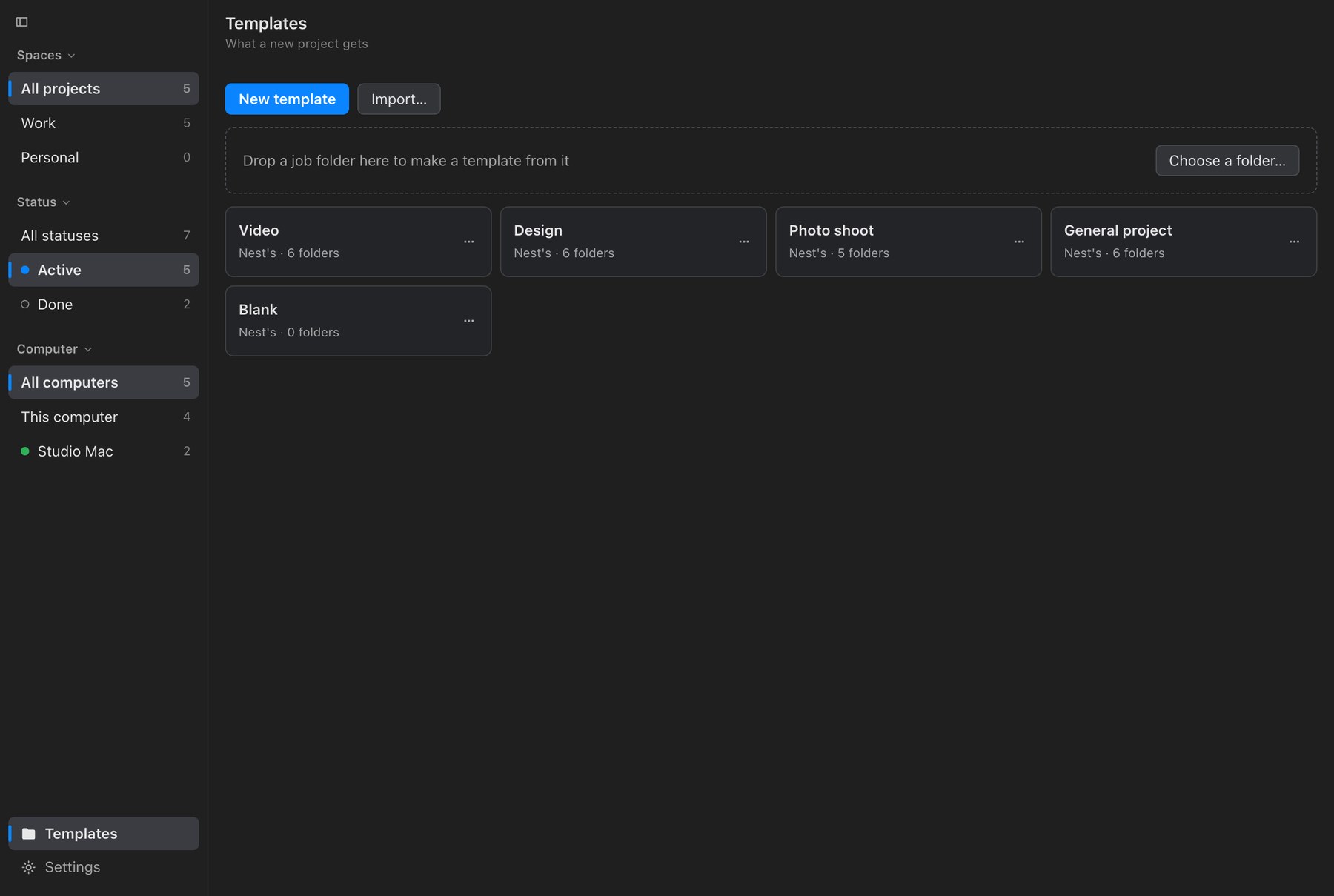Open the Video template card
The width and height of the screenshot is (1334, 896).
[358, 242]
